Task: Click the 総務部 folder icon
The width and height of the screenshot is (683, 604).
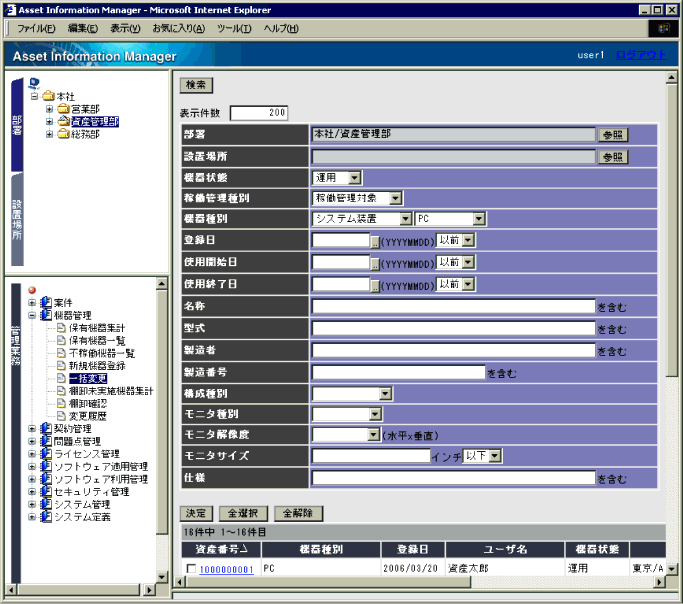Action: click(63, 134)
